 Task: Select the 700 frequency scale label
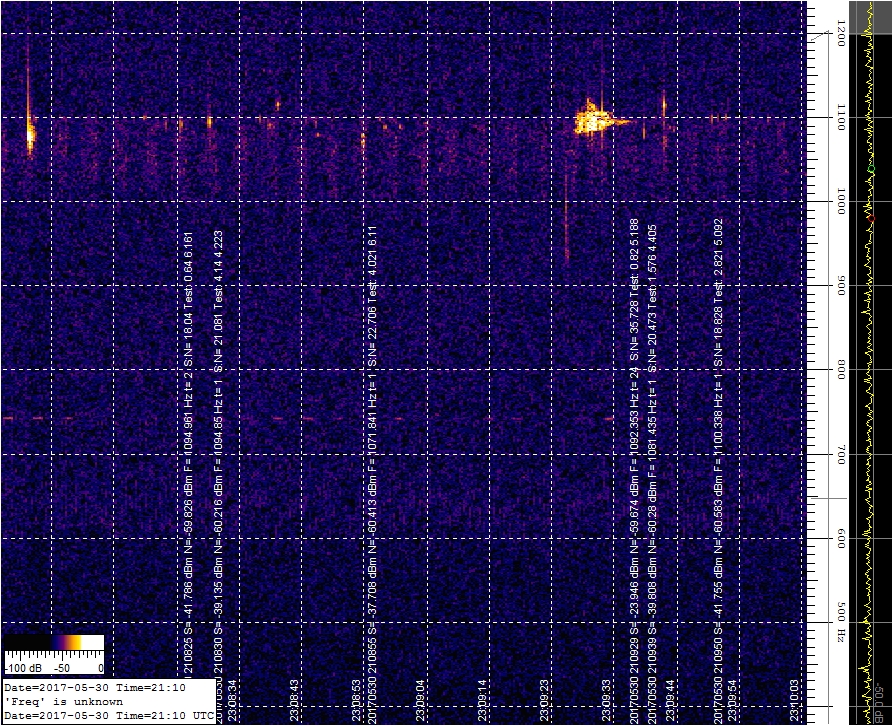839,456
